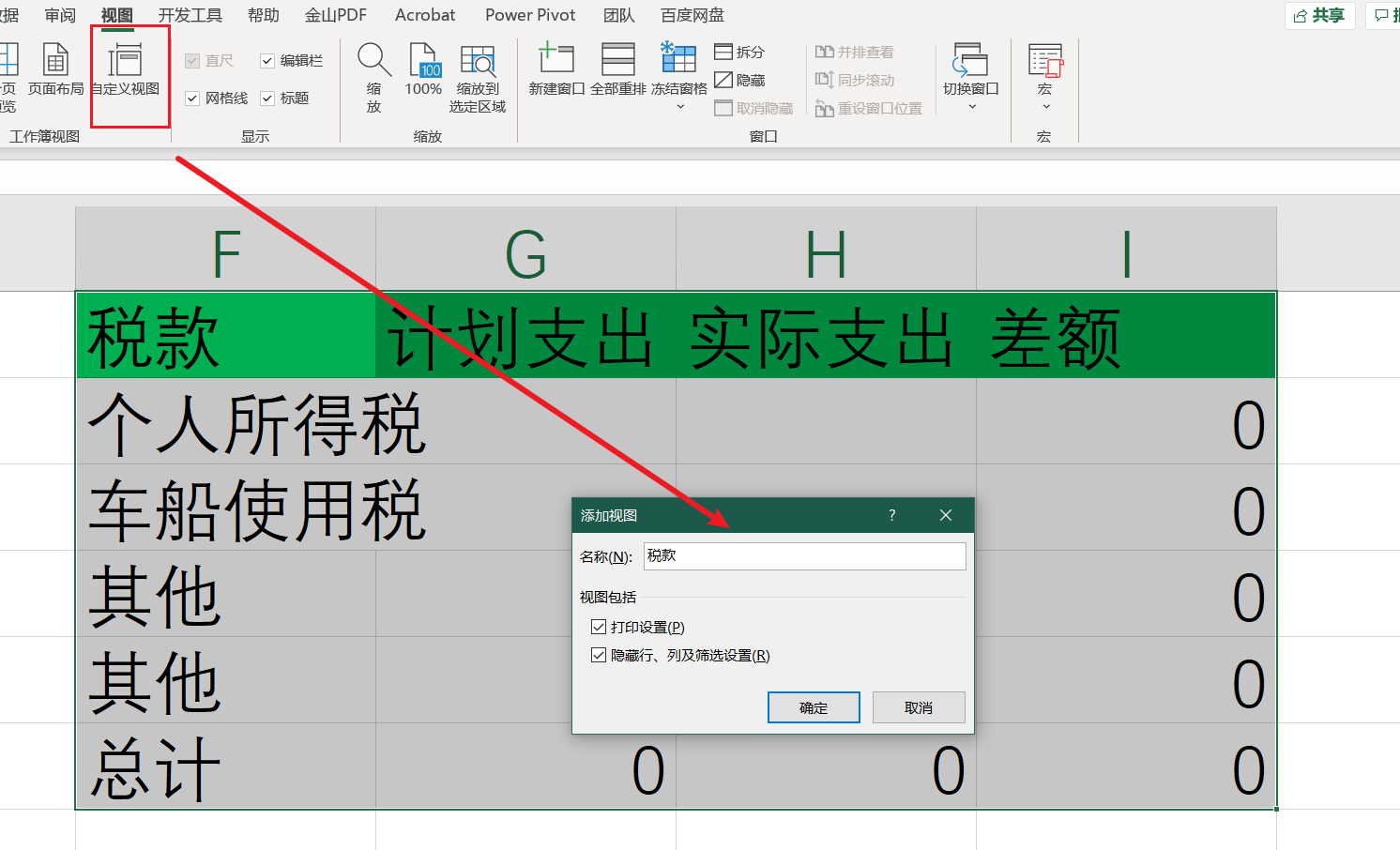Toggle the Gridlines (网格线) checkbox
Viewport: 1400px width, 850px height.
[x=192, y=98]
